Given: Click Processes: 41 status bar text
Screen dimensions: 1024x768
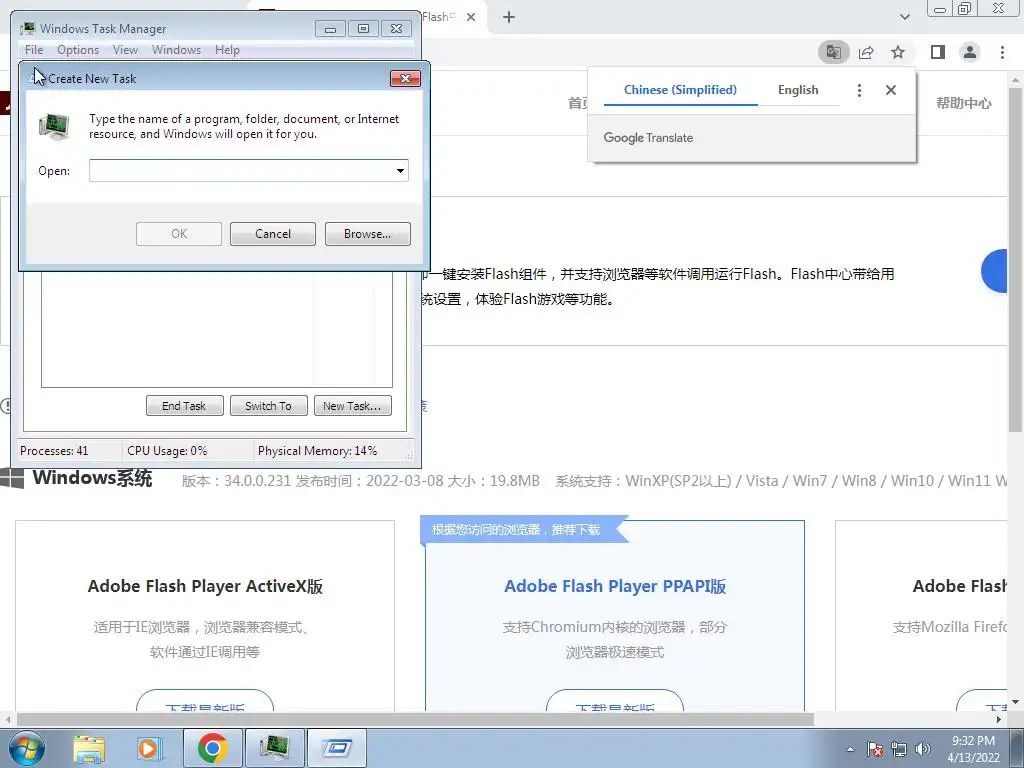Looking at the screenshot, I should coord(54,451).
